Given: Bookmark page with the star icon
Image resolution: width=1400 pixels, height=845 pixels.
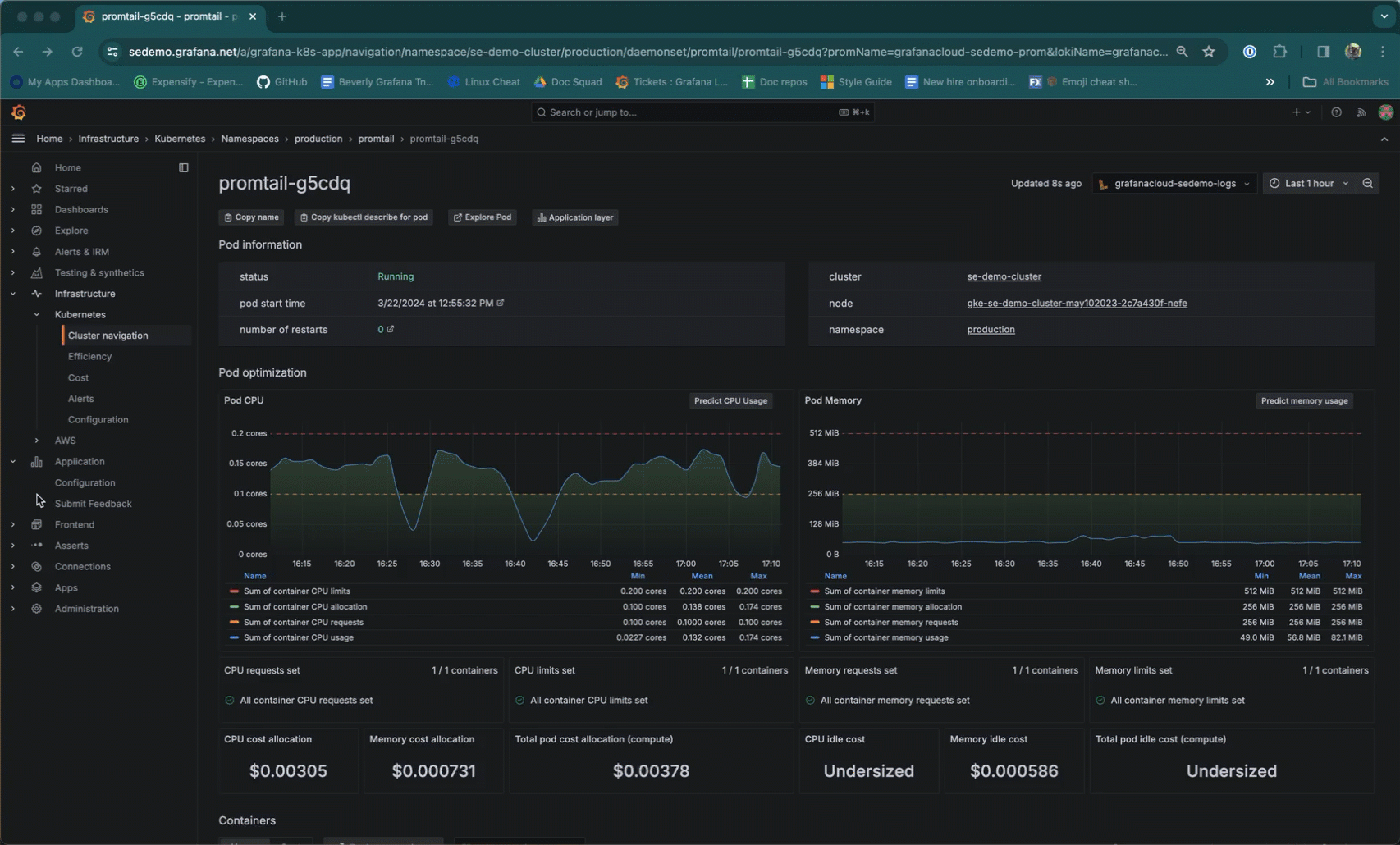Looking at the screenshot, I should [1208, 52].
